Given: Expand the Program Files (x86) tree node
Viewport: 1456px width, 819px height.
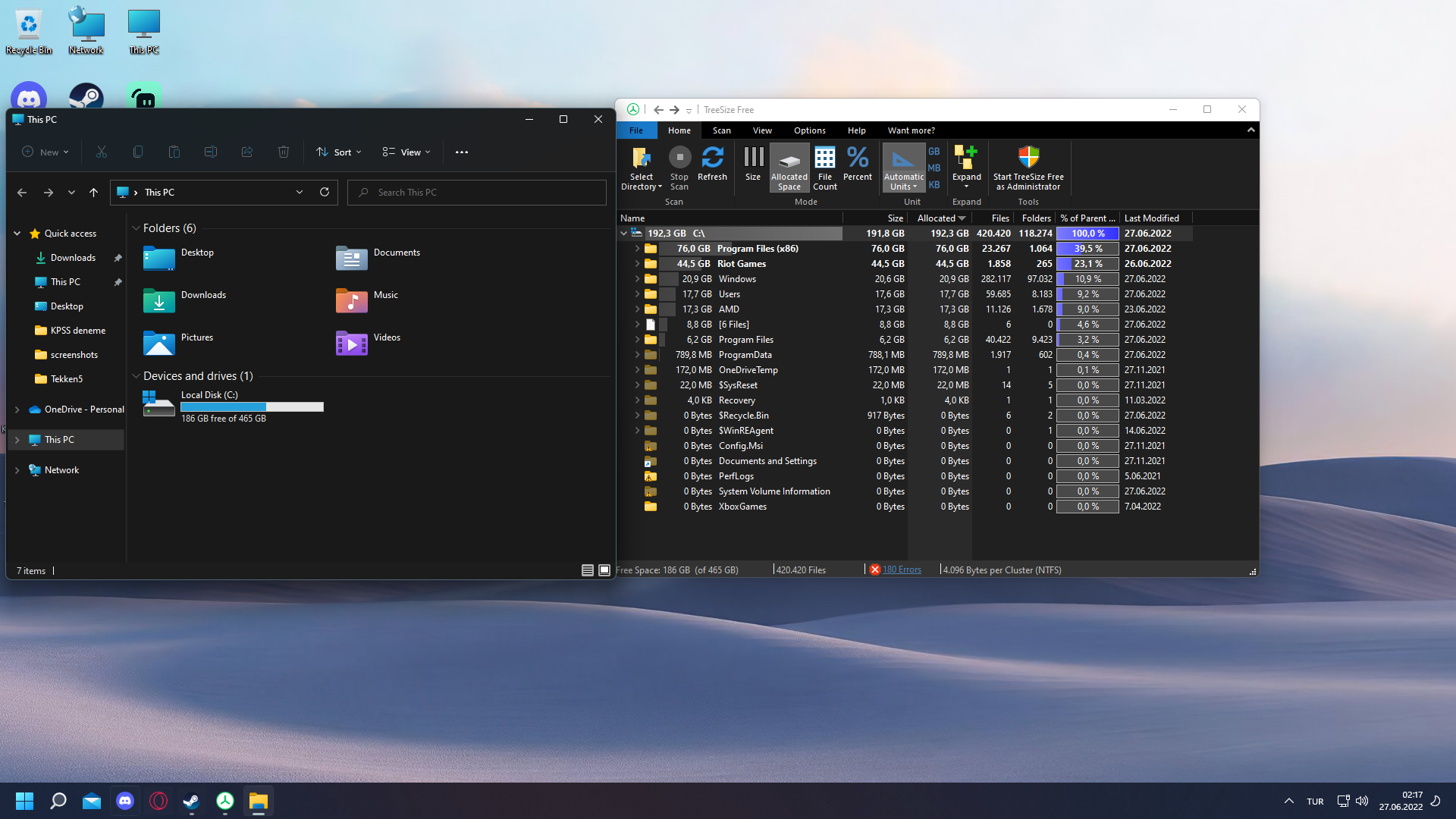Looking at the screenshot, I should 637,249.
